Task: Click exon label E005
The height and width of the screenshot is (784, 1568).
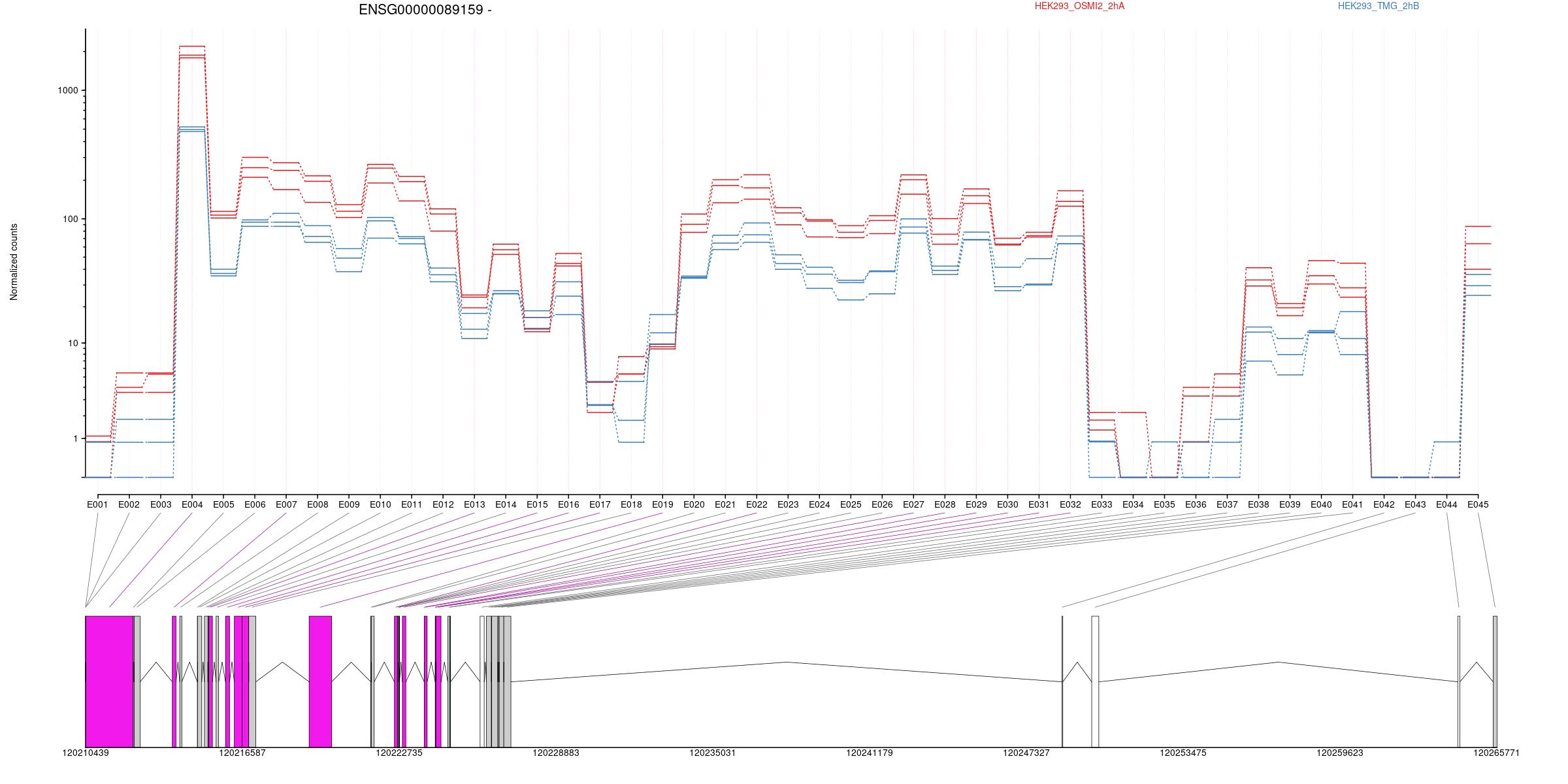Action: click(223, 504)
